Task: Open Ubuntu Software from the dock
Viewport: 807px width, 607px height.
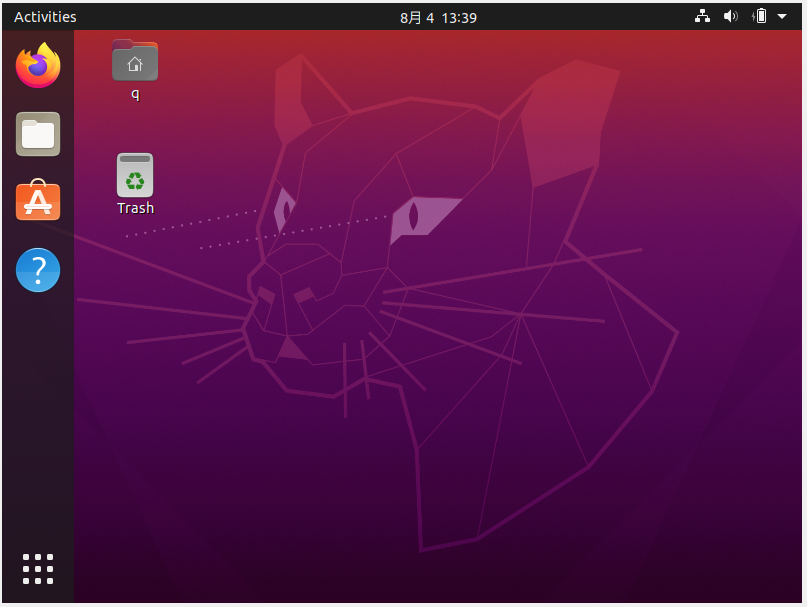Action: pyautogui.click(x=38, y=200)
